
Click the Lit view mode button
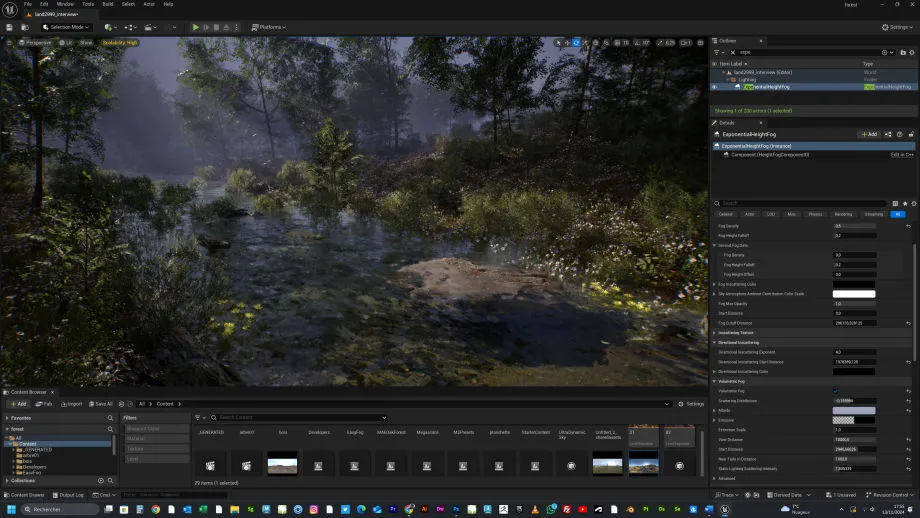click(x=66, y=43)
